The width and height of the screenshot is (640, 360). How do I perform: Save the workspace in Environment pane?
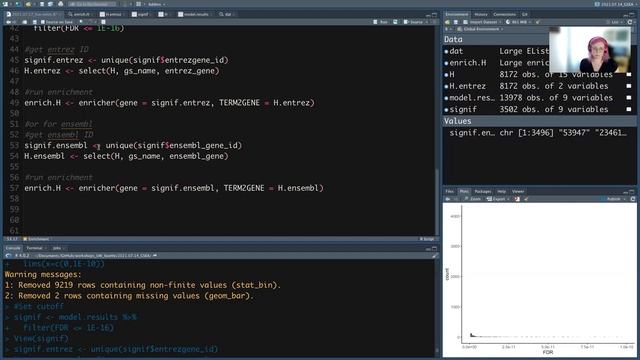(x=456, y=22)
